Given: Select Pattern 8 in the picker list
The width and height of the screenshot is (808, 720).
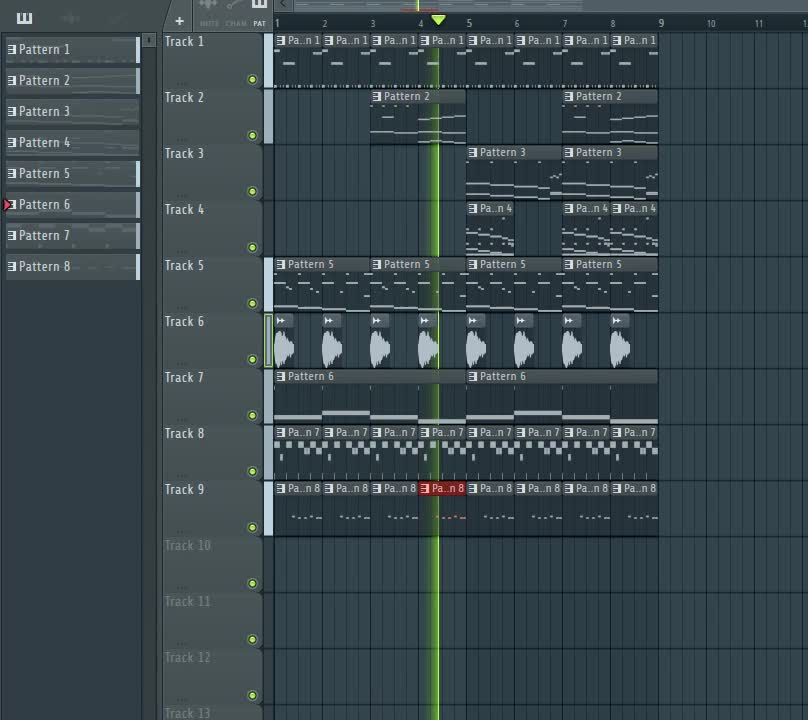Looking at the screenshot, I should coord(73,266).
